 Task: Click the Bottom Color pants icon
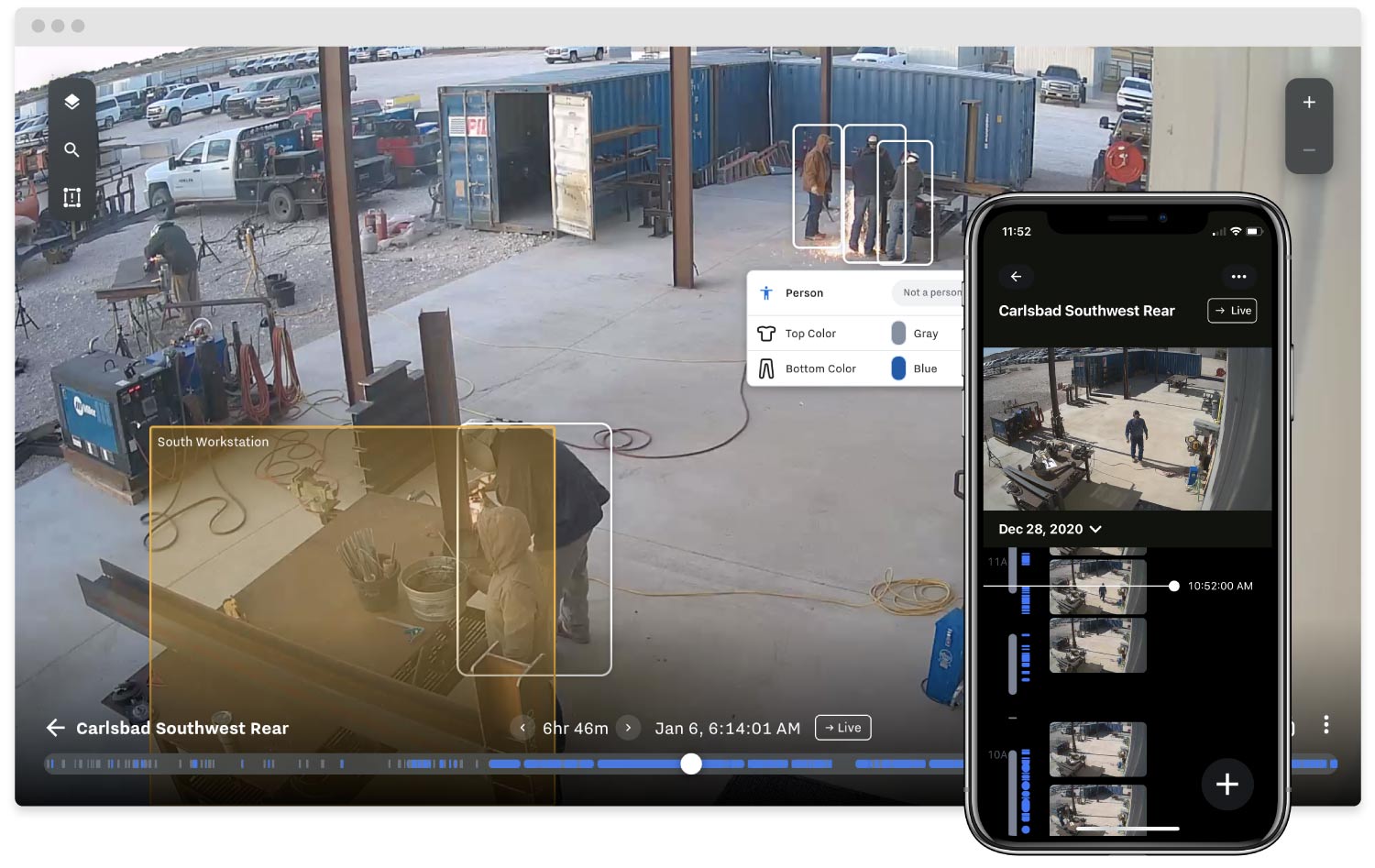click(x=766, y=368)
